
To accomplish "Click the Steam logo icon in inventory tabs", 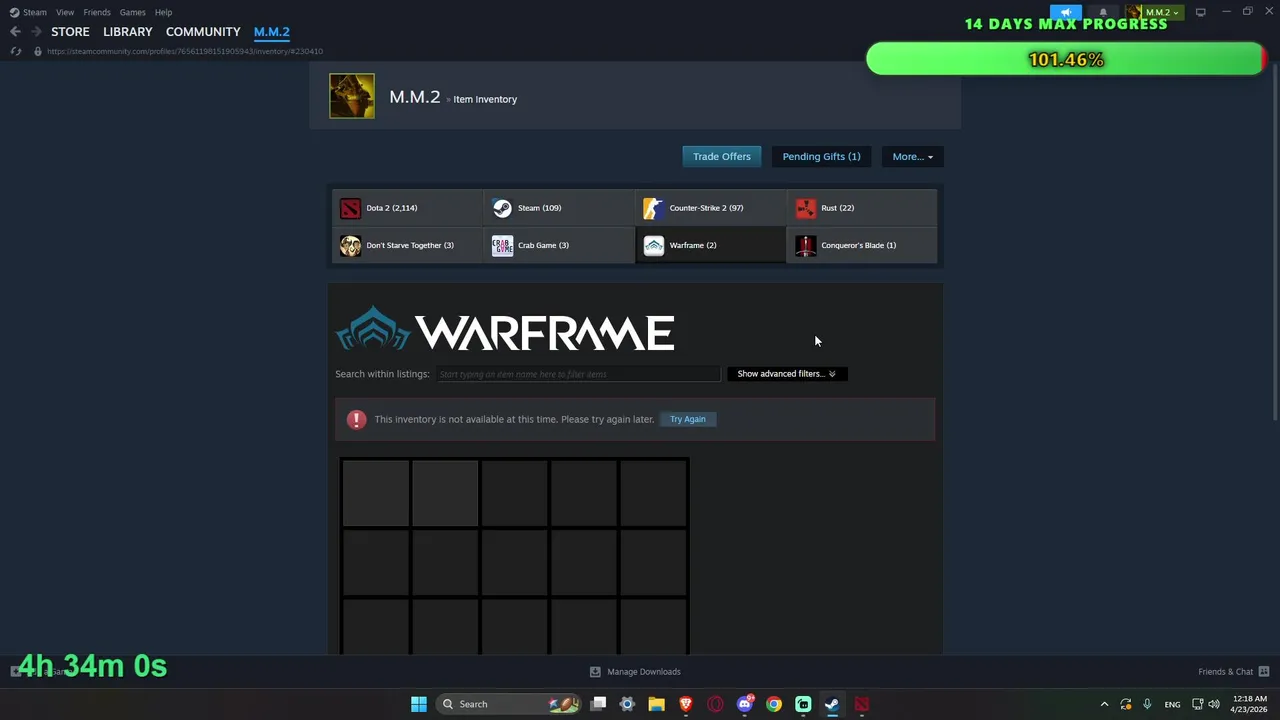I will point(502,208).
